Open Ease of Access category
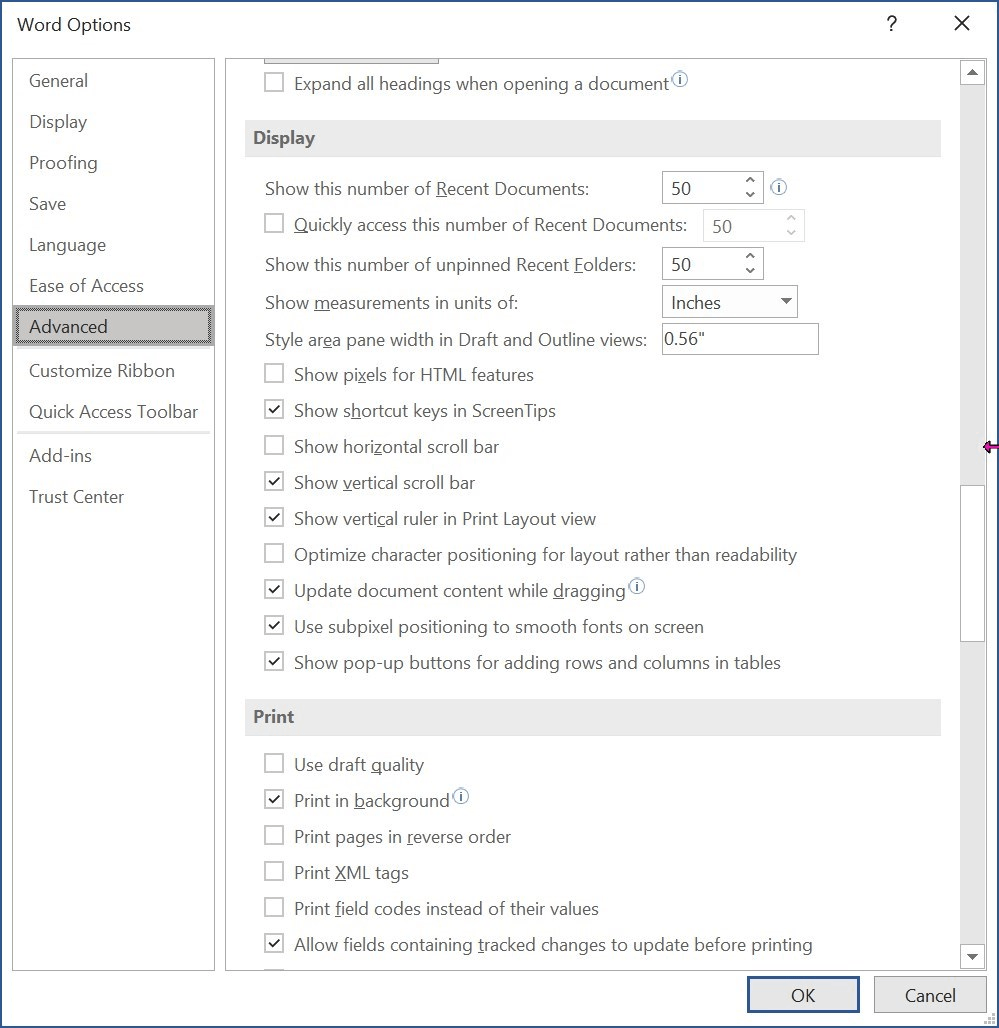 click(113, 286)
